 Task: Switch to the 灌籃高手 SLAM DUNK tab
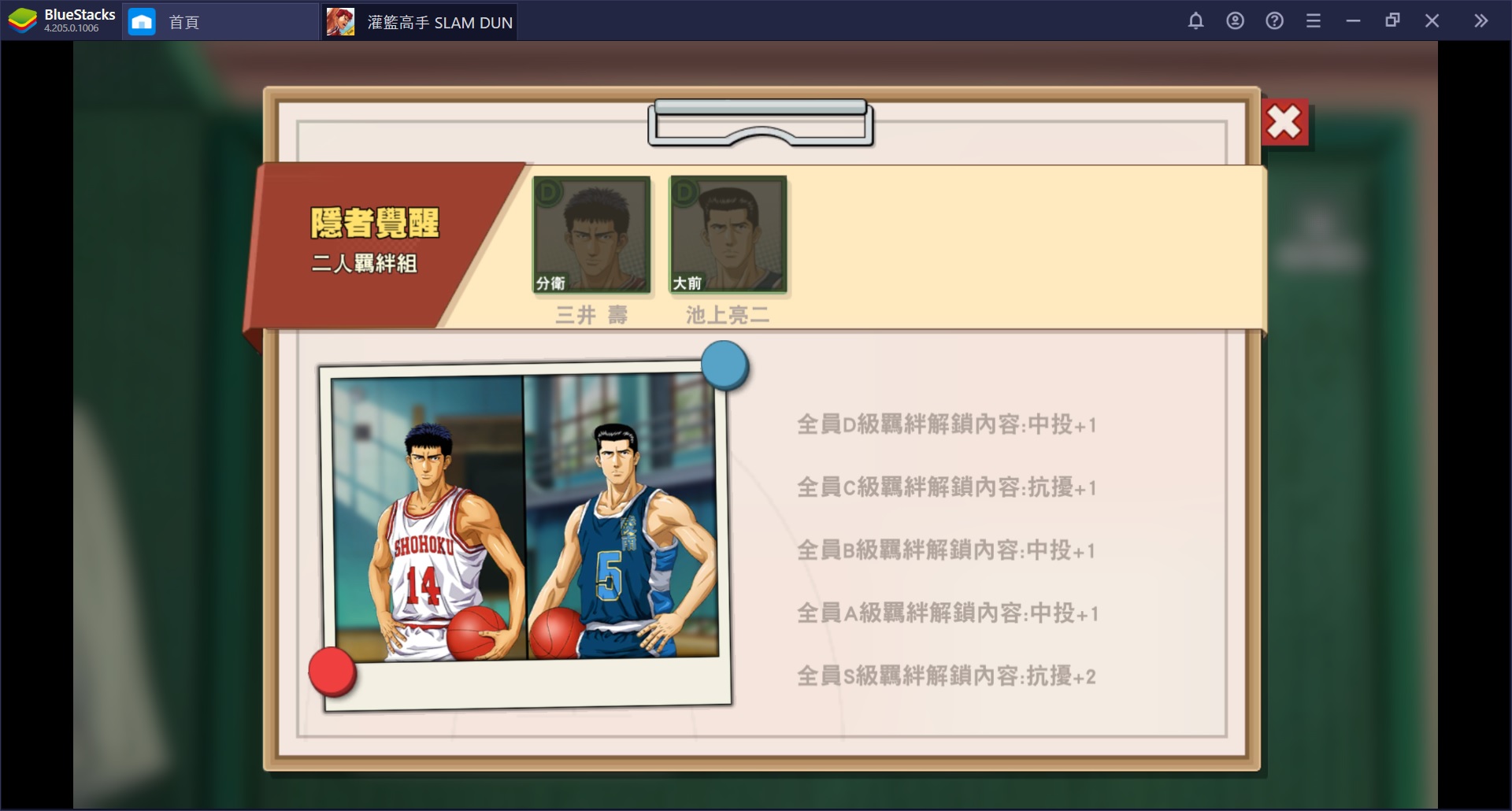[x=420, y=22]
